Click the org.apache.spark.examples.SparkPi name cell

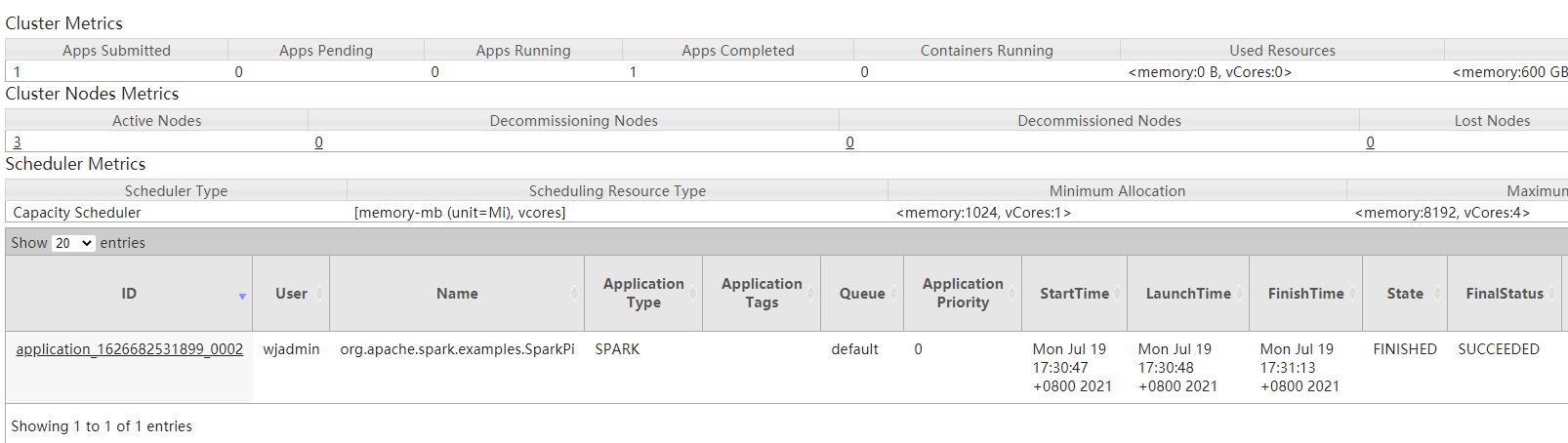coord(457,349)
